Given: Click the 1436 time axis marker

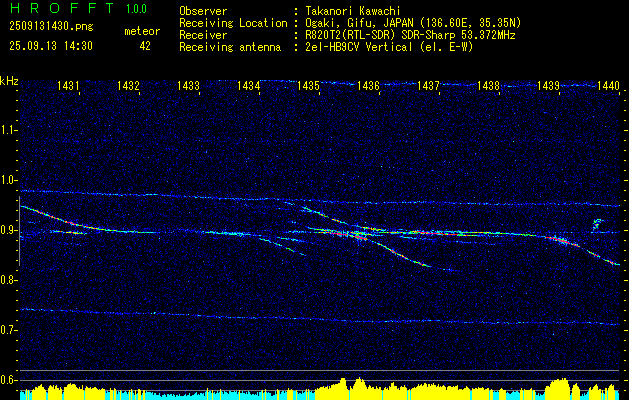Looking at the screenshot, I should click(x=369, y=85).
